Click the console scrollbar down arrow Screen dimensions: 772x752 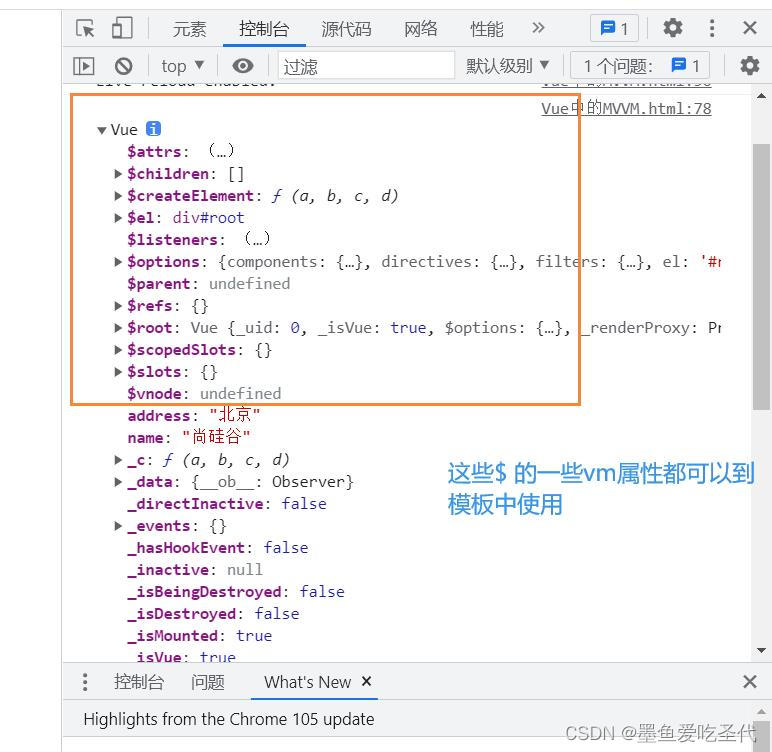(761, 651)
